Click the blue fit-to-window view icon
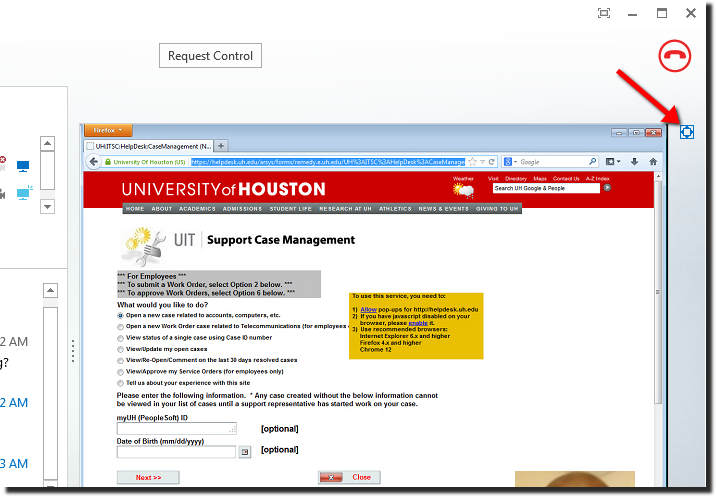 click(687, 131)
